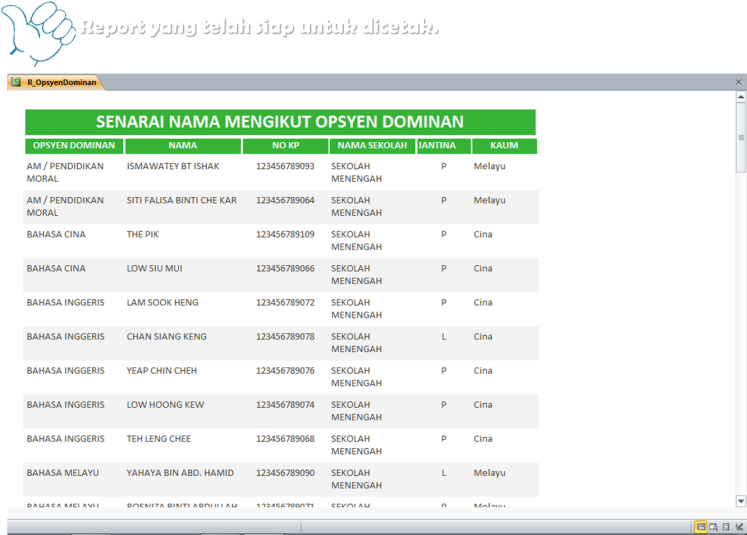The height and width of the screenshot is (535, 747).
Task: Switch to Design View in status bar
Action: pos(739,526)
